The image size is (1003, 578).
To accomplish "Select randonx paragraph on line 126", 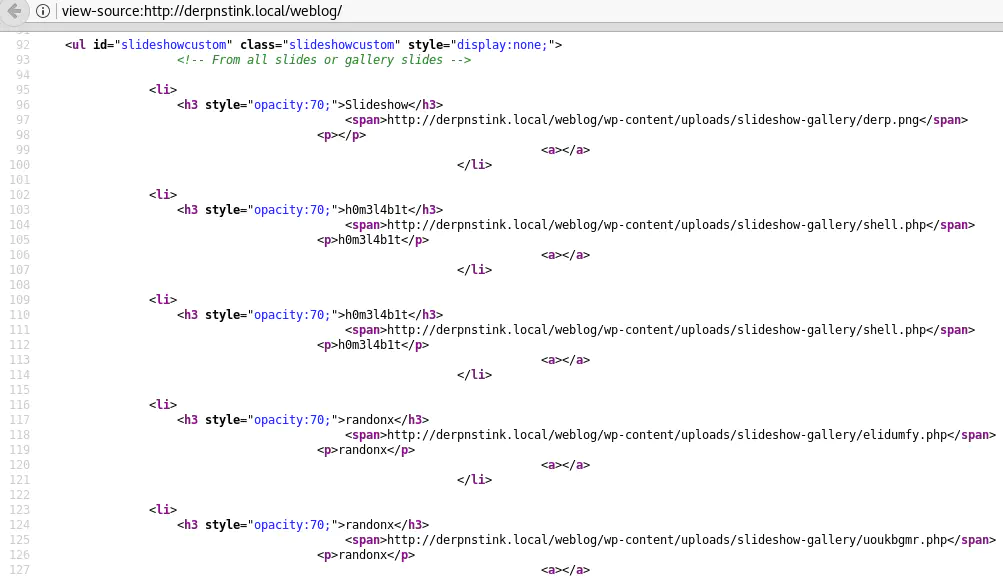I will 362,554.
